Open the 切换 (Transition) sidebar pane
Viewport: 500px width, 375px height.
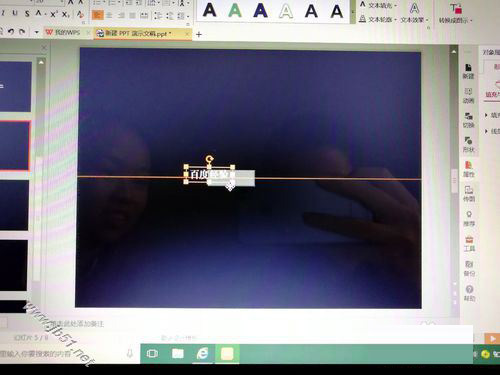(x=469, y=120)
